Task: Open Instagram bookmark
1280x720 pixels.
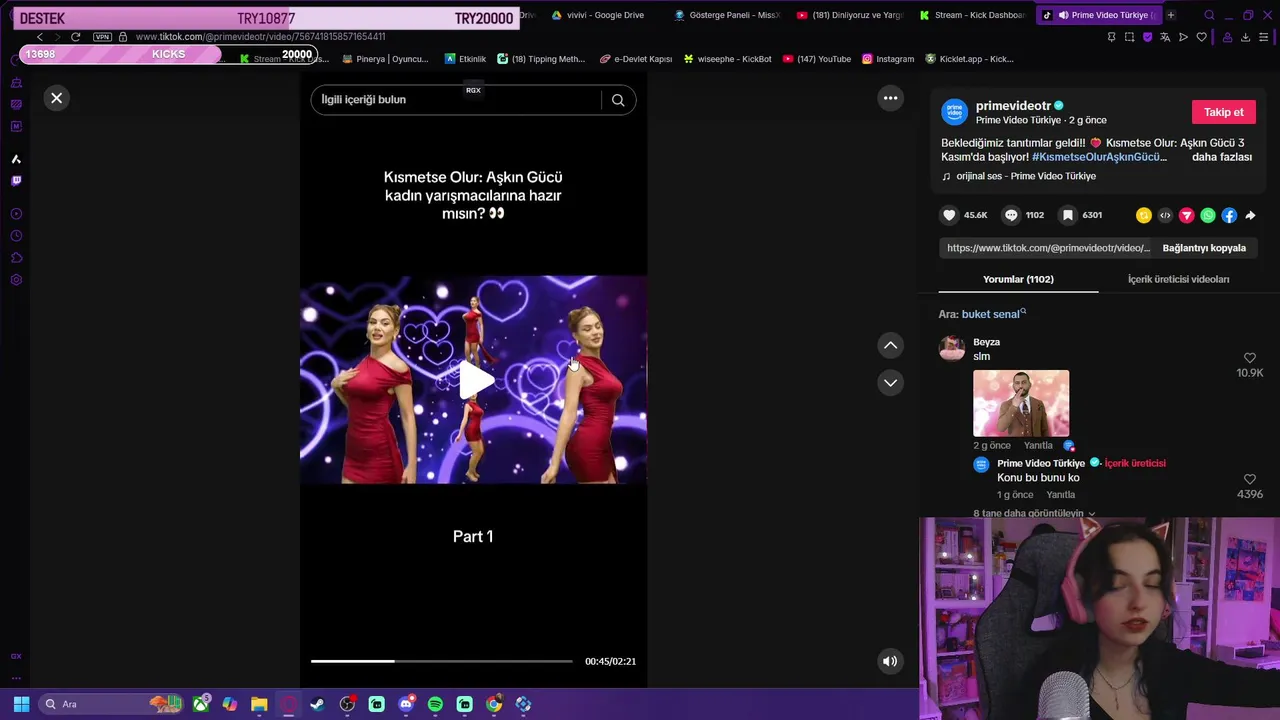Action: coord(887,59)
